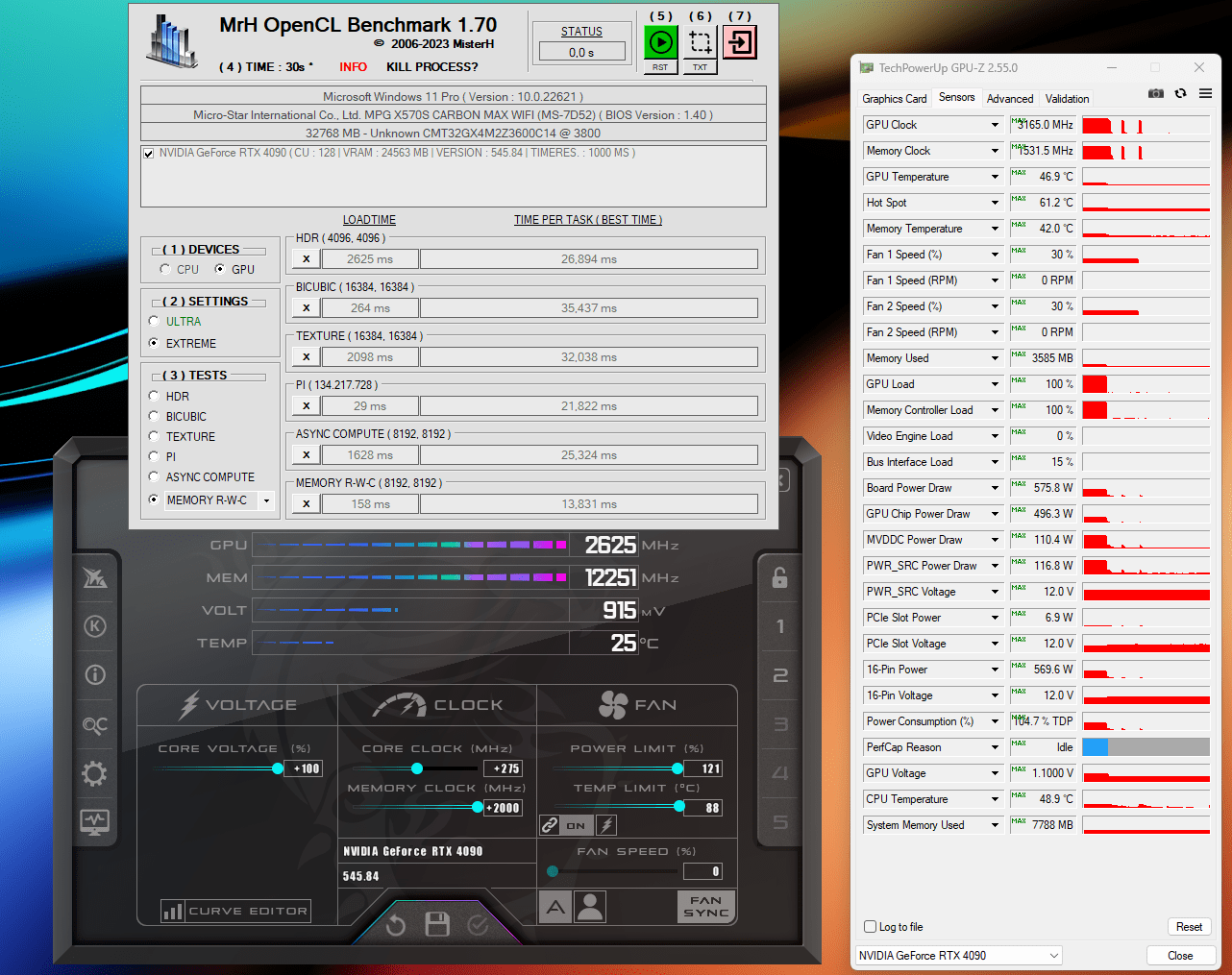Expand the GPU Clock sensor dropdown
The image size is (1232, 975).
(x=995, y=125)
